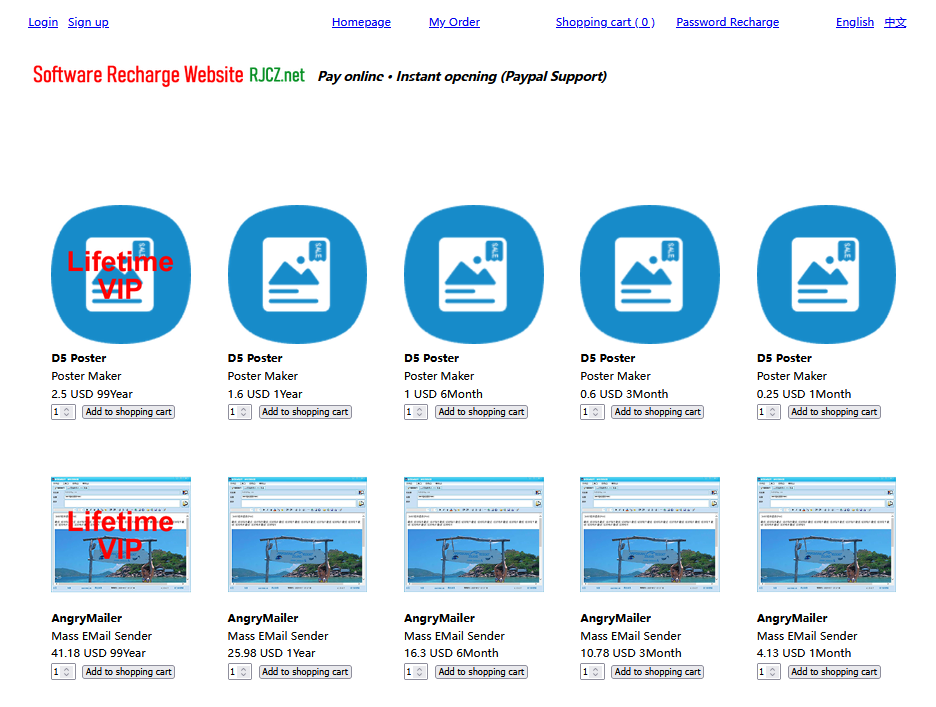
Task: Open the Homepage navigation link
Action: (x=361, y=22)
